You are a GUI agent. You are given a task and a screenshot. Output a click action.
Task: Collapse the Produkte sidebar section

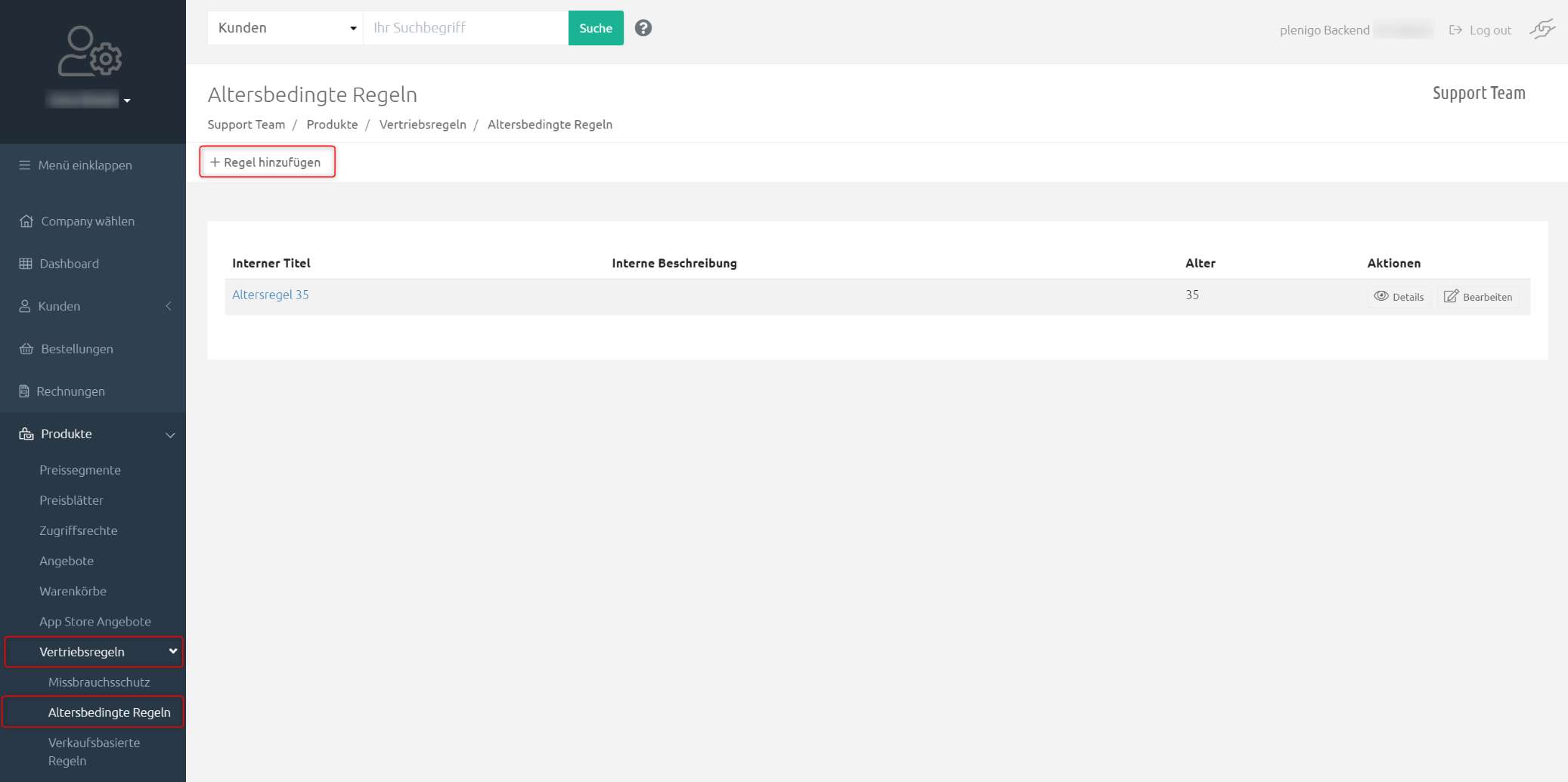point(170,434)
